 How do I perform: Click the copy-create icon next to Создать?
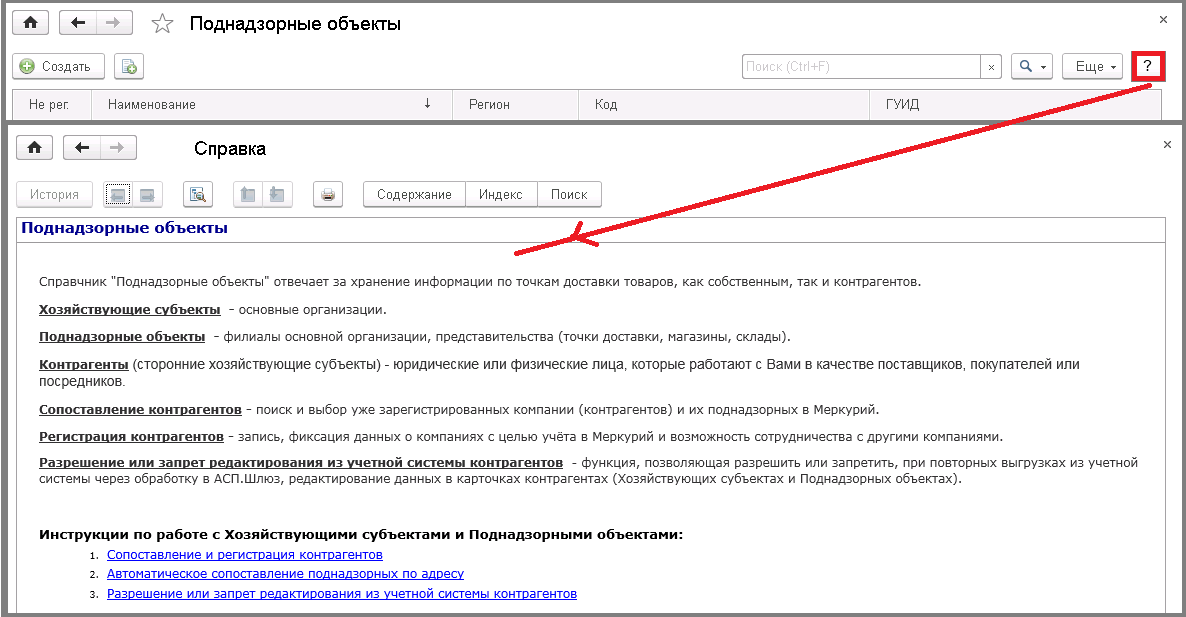[129, 67]
